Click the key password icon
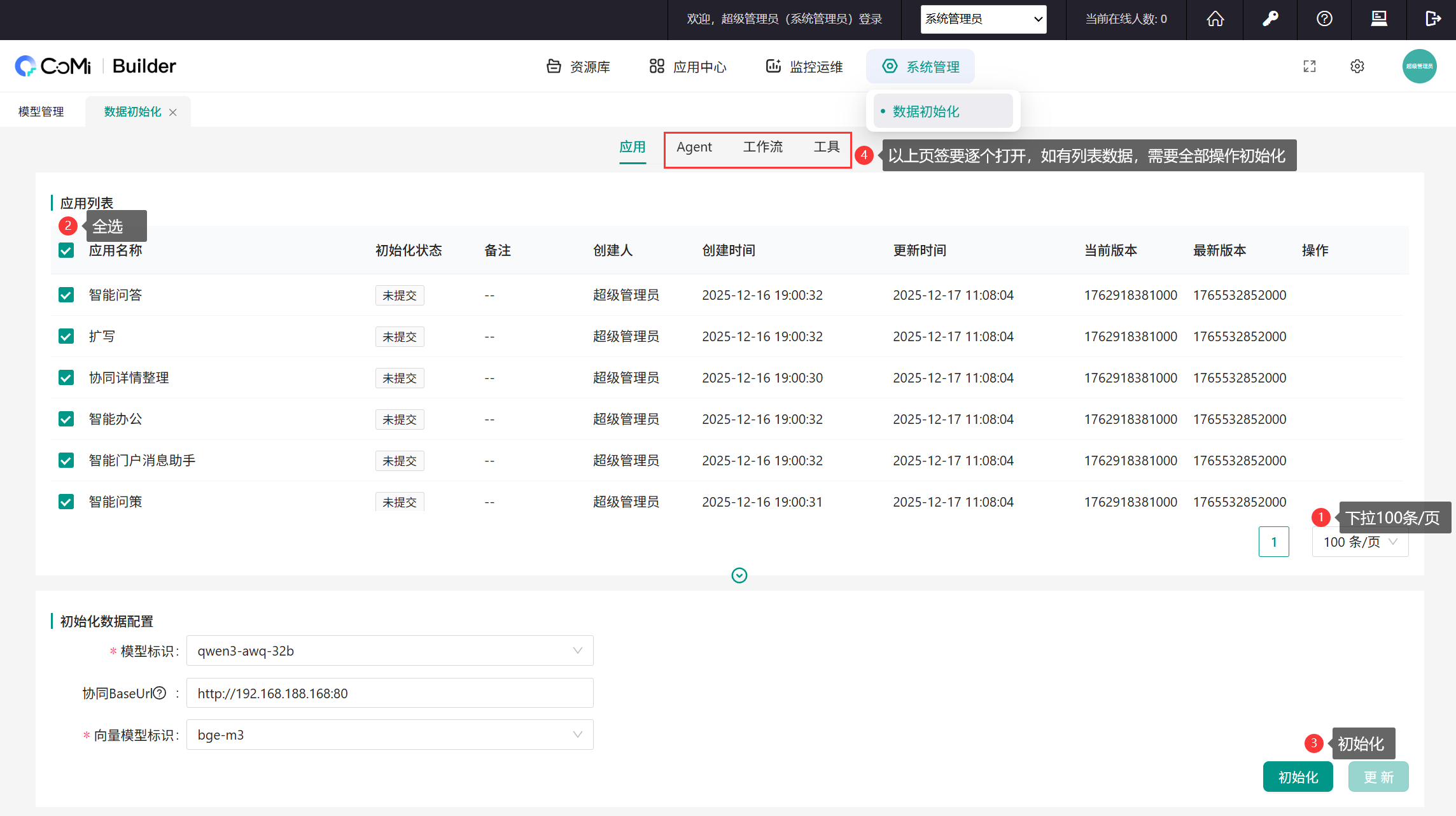This screenshot has width=1456, height=816. pos(1270,19)
